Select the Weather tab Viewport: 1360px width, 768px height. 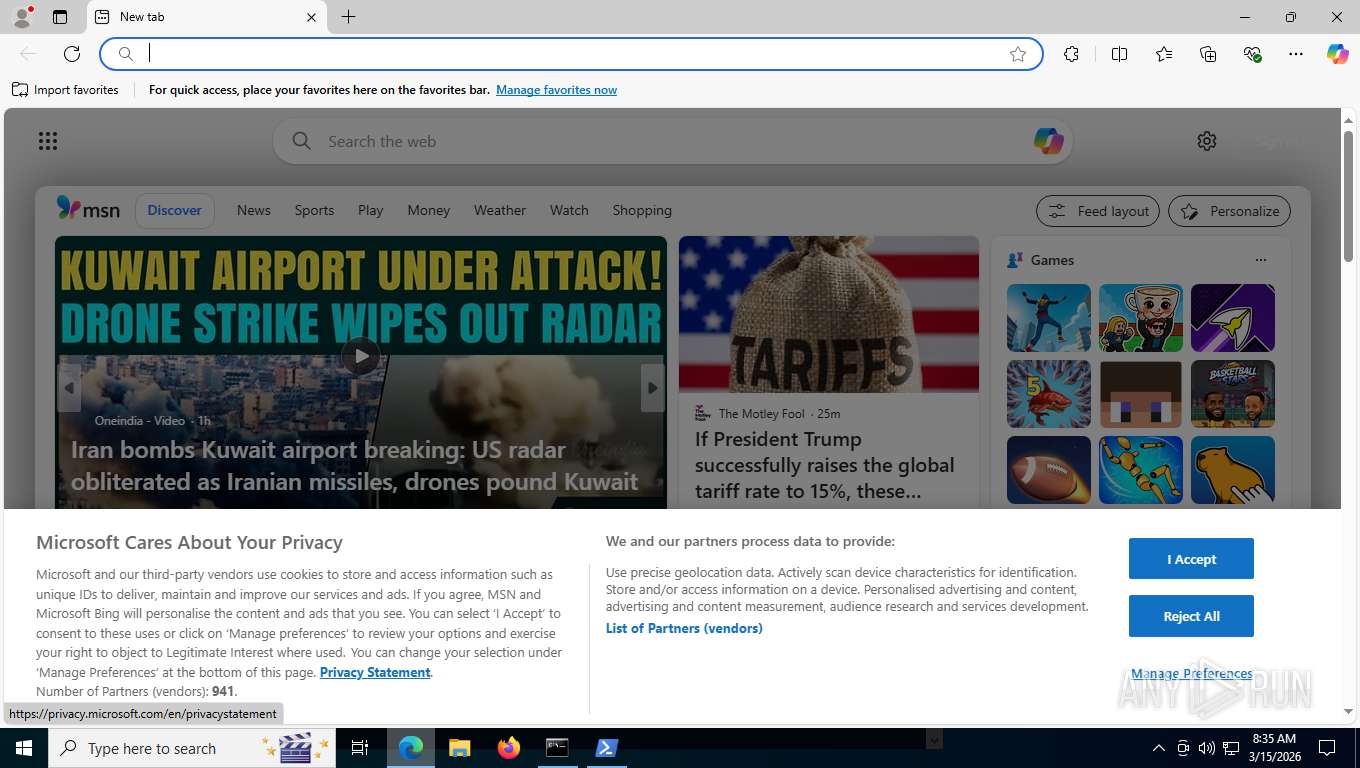tap(500, 210)
